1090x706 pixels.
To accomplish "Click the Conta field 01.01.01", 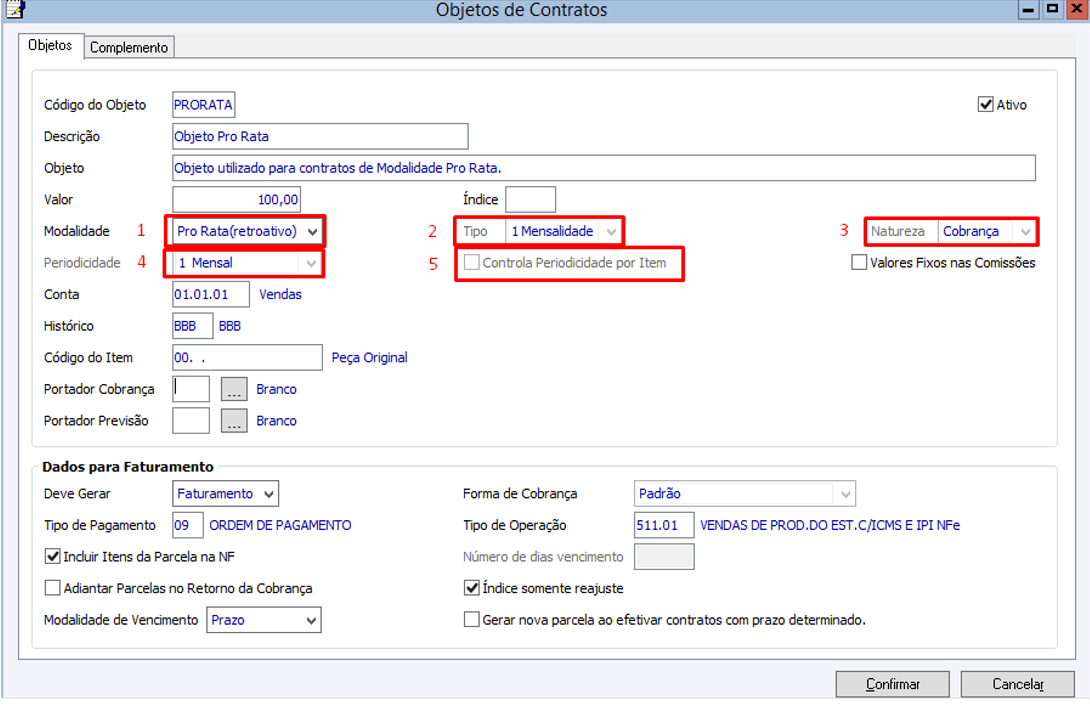I will pos(211,295).
